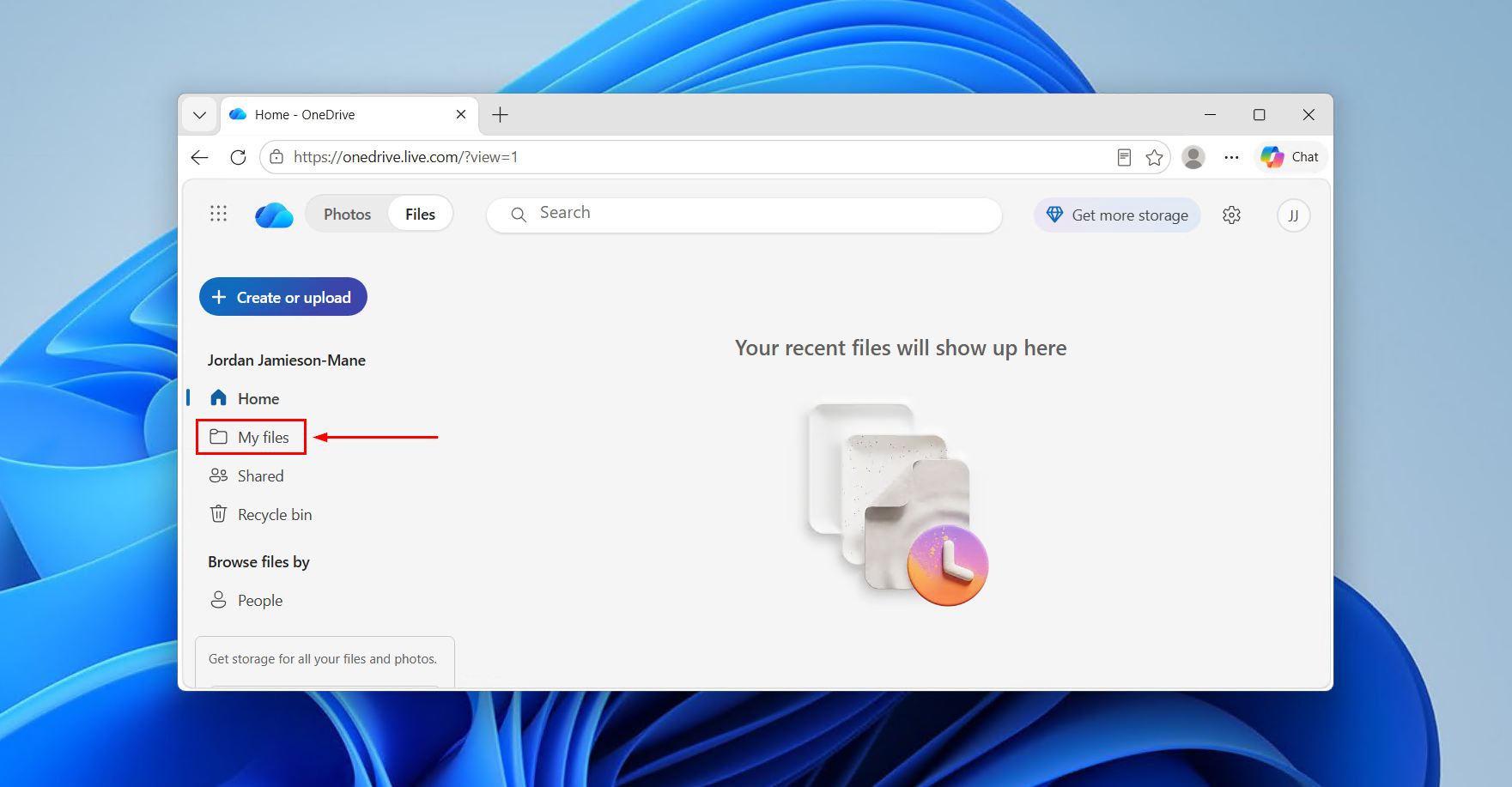The width and height of the screenshot is (1512, 787).
Task: Browse files by People
Action: 246,600
